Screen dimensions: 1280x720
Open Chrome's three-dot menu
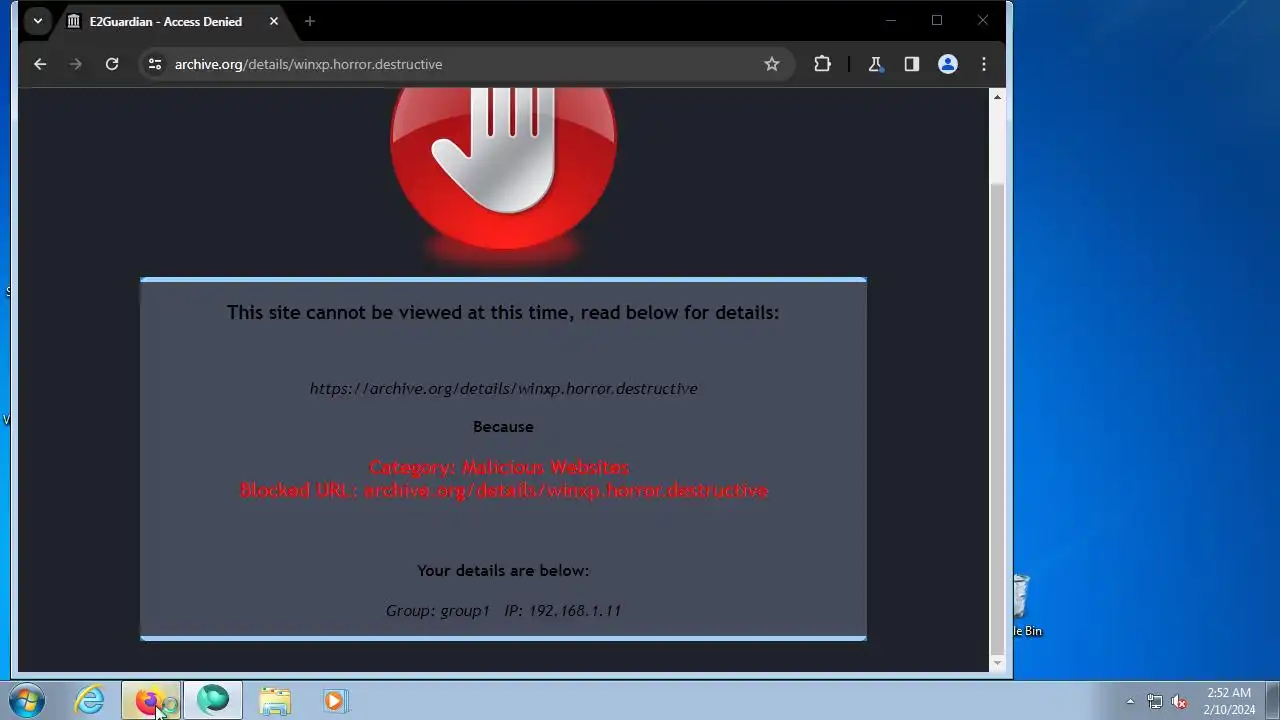(x=984, y=64)
